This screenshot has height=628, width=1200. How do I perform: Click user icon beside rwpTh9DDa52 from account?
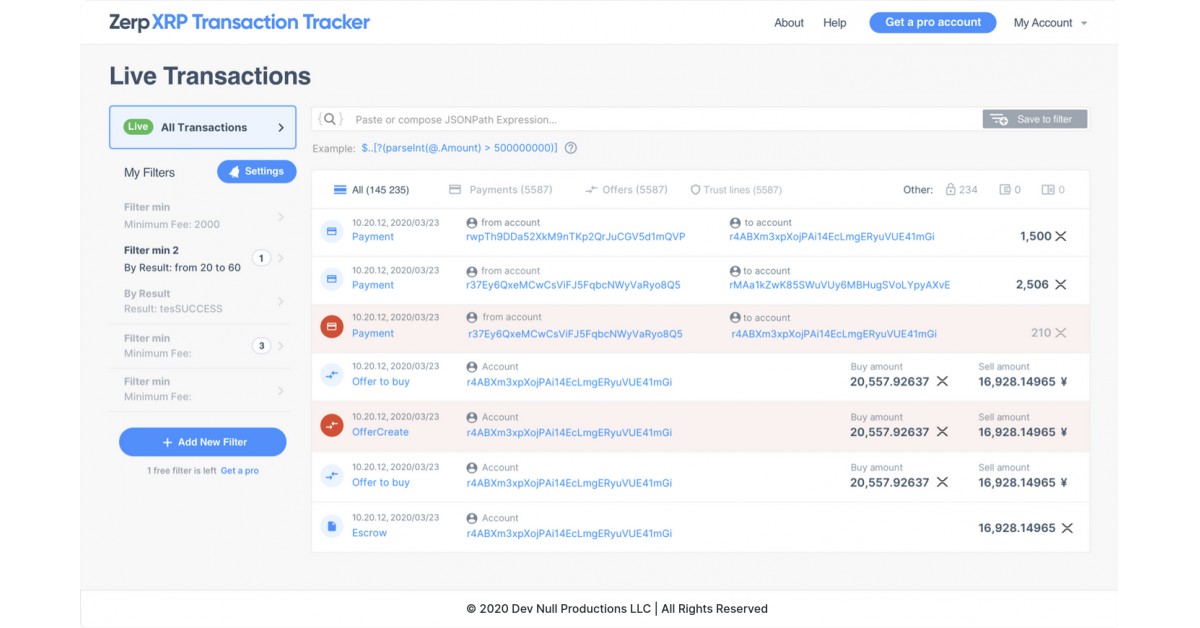tap(472, 223)
